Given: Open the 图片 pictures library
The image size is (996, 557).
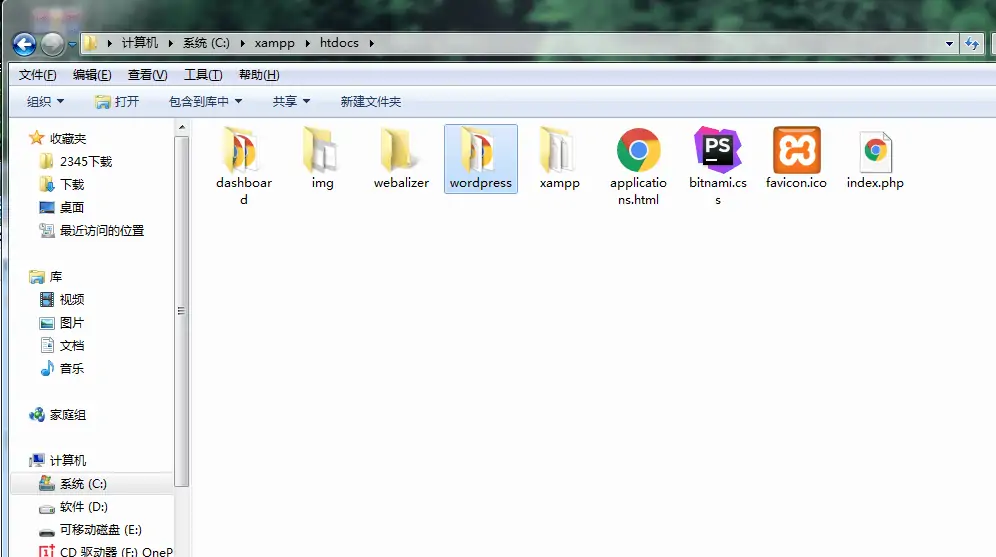Looking at the screenshot, I should pyautogui.click(x=62, y=323).
